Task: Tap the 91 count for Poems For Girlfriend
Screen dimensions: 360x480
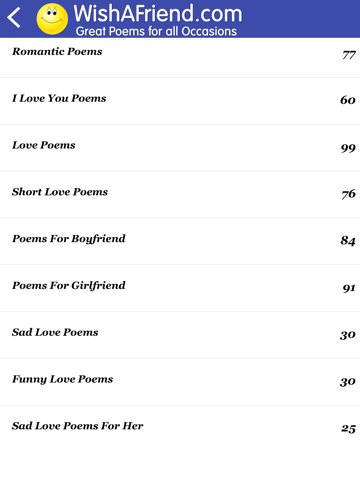Action: [349, 288]
